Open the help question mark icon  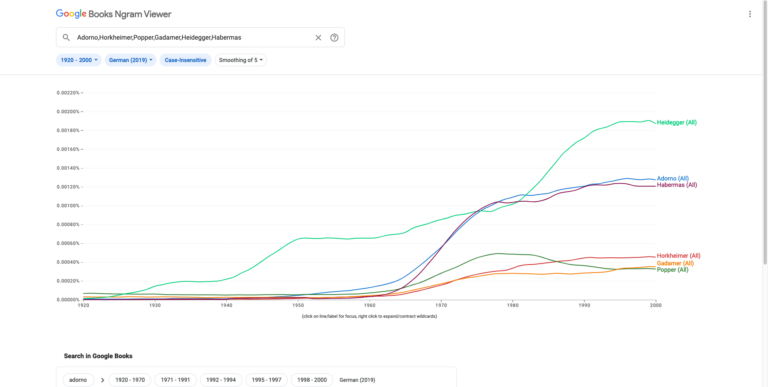334,37
